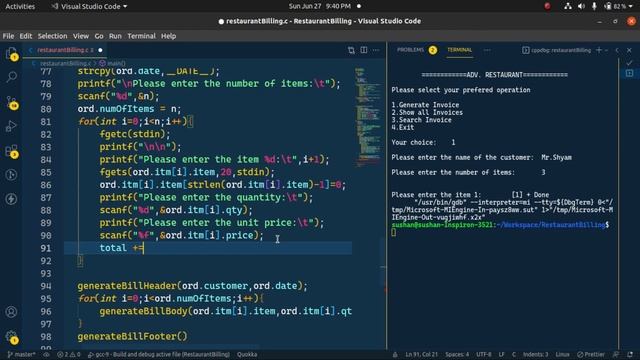Click the Prettier status in the status bar

tap(591, 354)
